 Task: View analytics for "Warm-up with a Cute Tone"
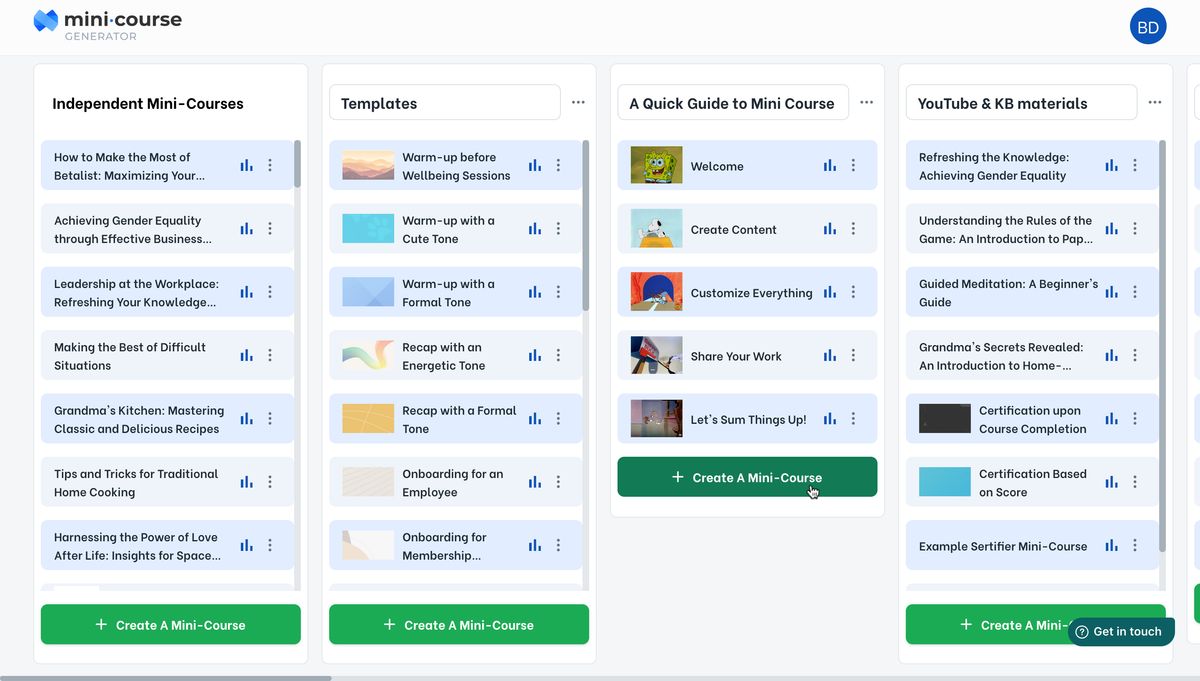click(x=534, y=228)
